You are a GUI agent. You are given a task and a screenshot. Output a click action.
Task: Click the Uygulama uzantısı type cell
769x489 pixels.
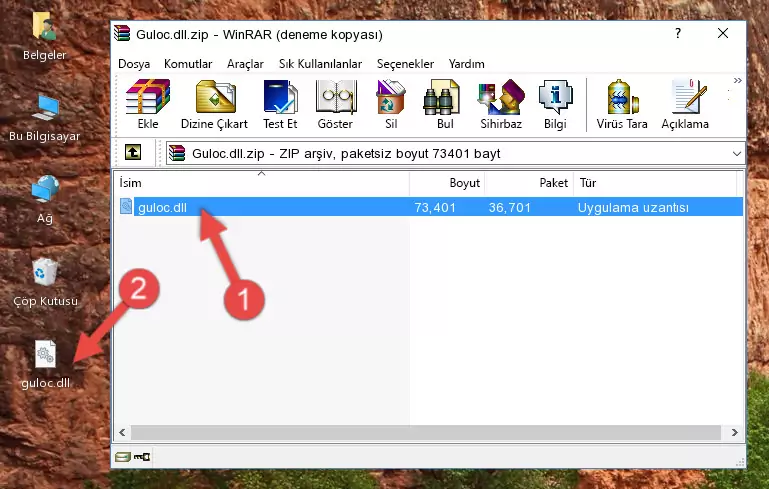point(633,207)
